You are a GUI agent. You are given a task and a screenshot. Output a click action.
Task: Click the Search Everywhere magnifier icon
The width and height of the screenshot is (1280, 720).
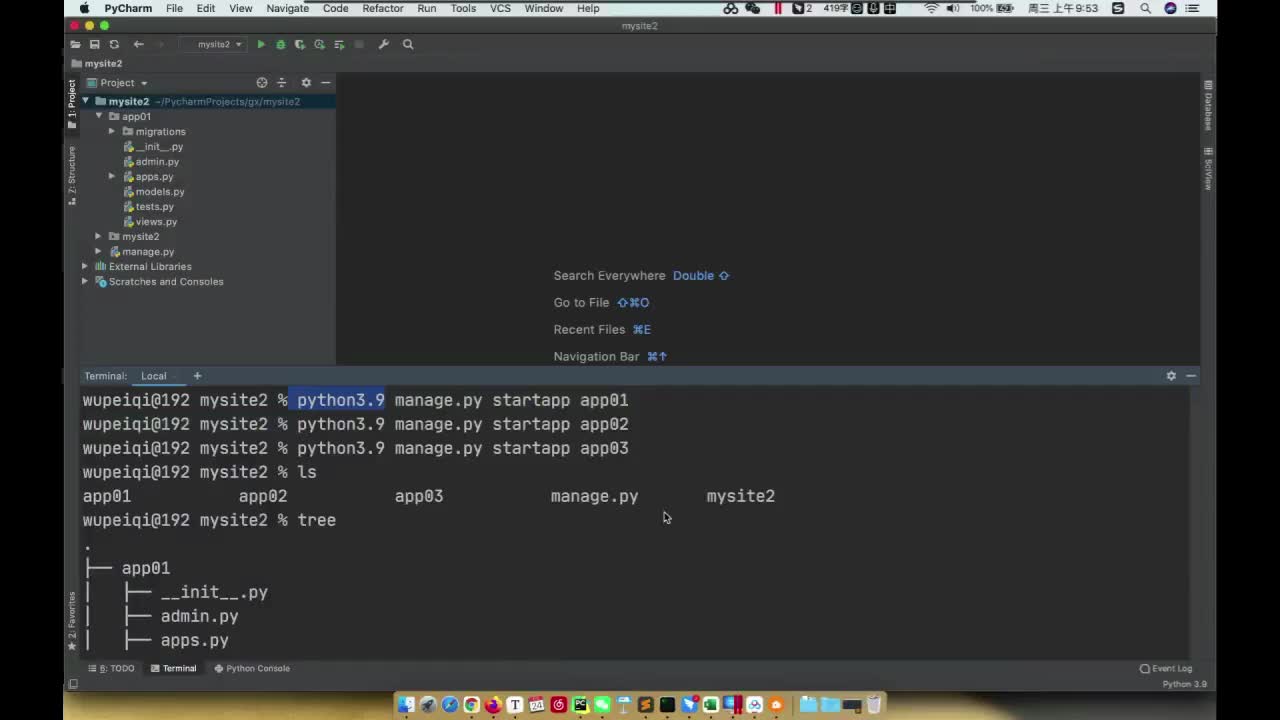click(x=408, y=44)
